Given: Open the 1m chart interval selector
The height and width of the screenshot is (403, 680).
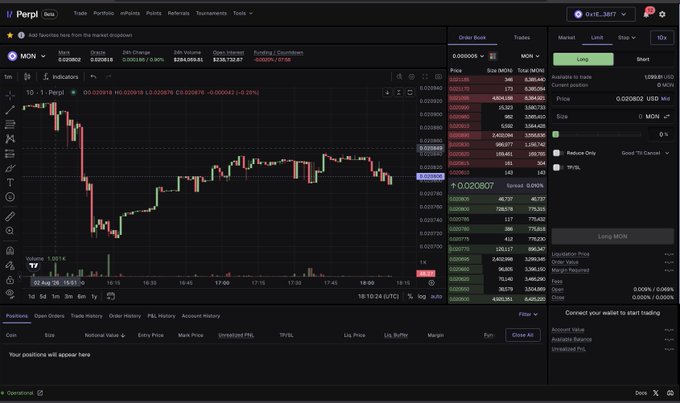Looking at the screenshot, I should click(x=8, y=77).
